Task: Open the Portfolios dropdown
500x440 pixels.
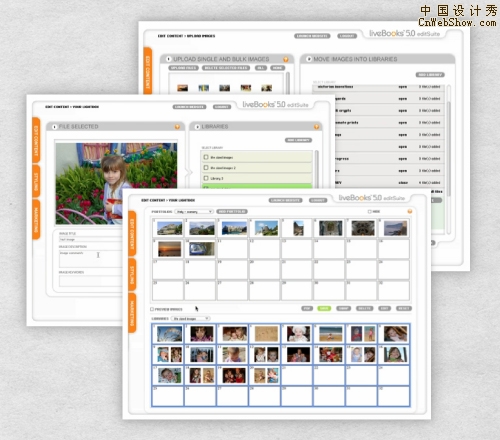Action: point(194,212)
